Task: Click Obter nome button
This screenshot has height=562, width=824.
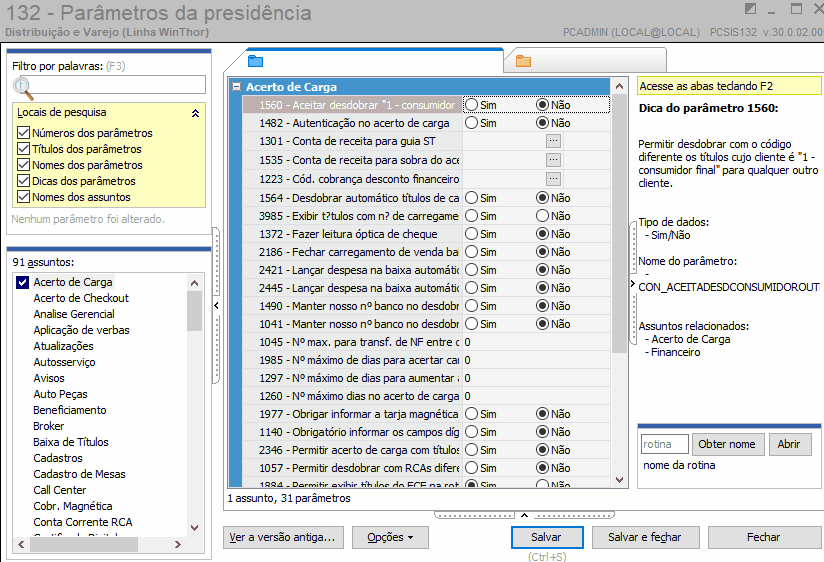Action: click(x=728, y=444)
